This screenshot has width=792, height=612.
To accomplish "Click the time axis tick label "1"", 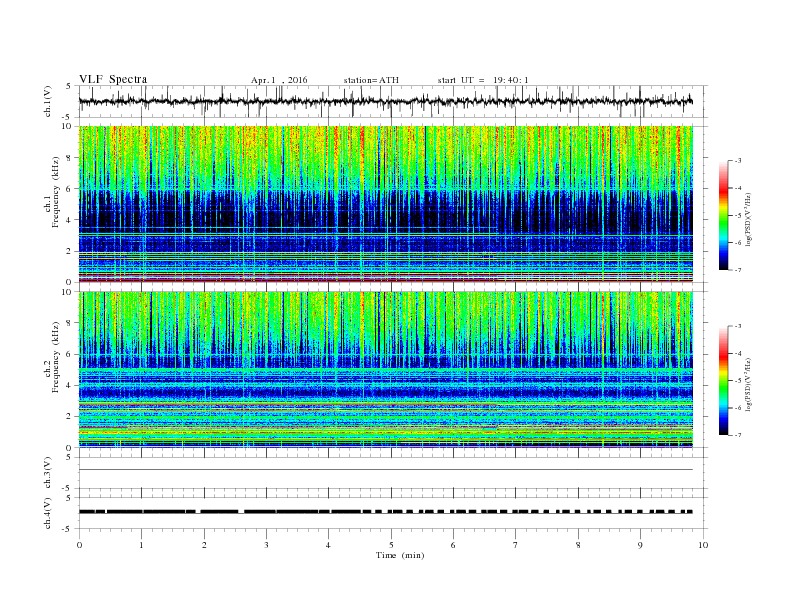I will click(142, 545).
